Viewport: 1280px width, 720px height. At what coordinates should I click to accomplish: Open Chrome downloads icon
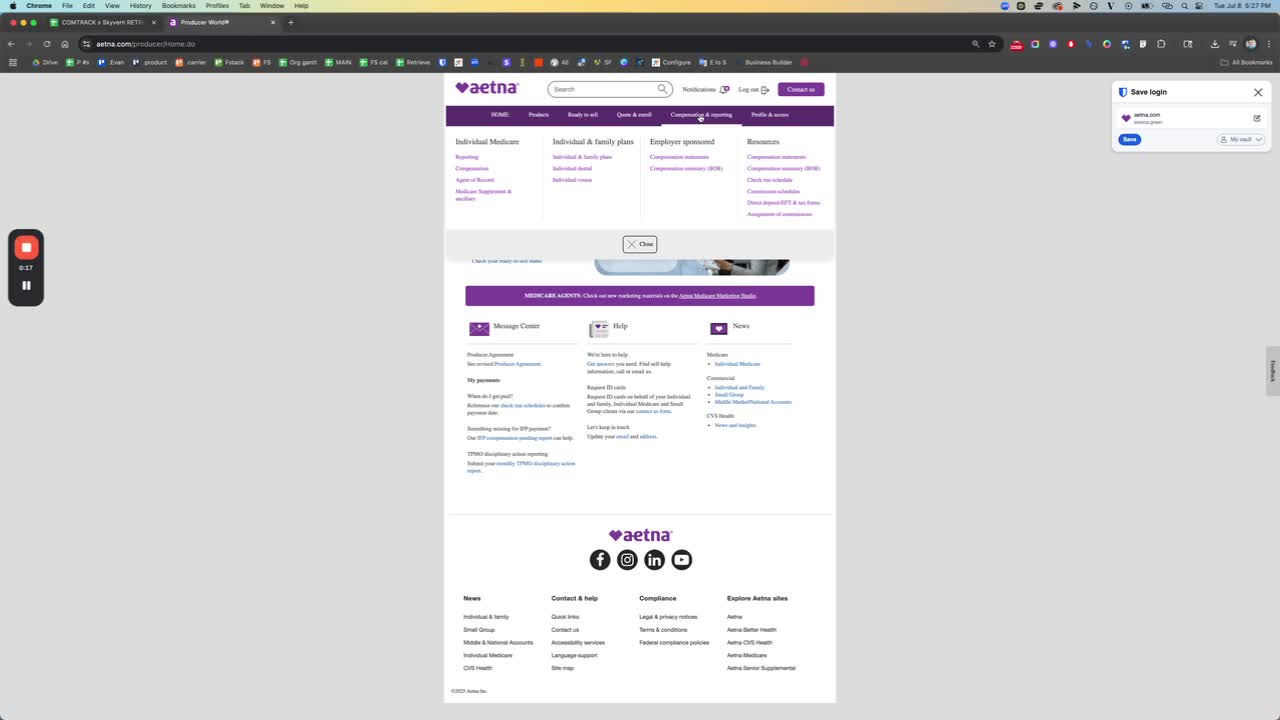click(1214, 44)
